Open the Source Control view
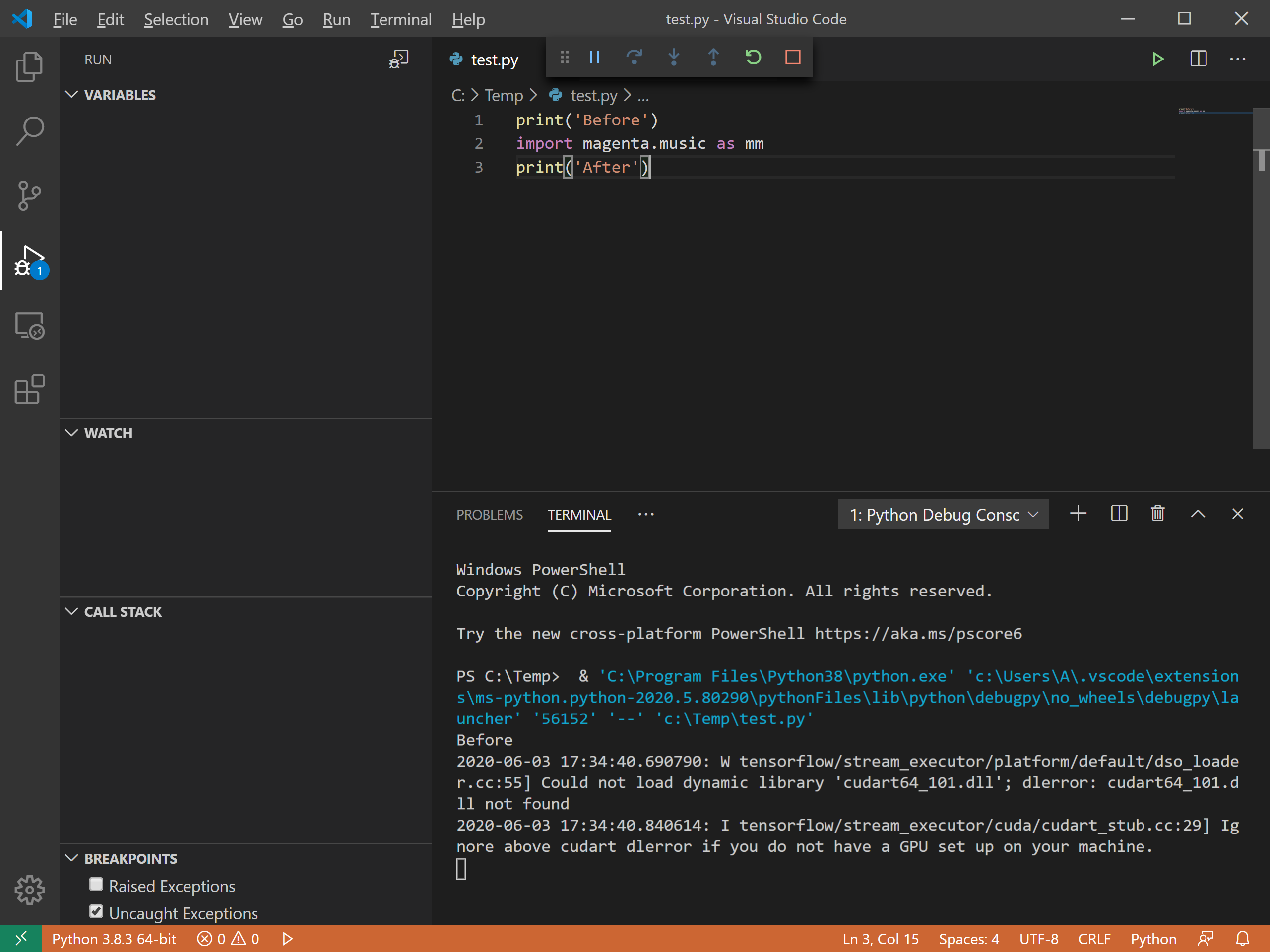 pyautogui.click(x=29, y=196)
